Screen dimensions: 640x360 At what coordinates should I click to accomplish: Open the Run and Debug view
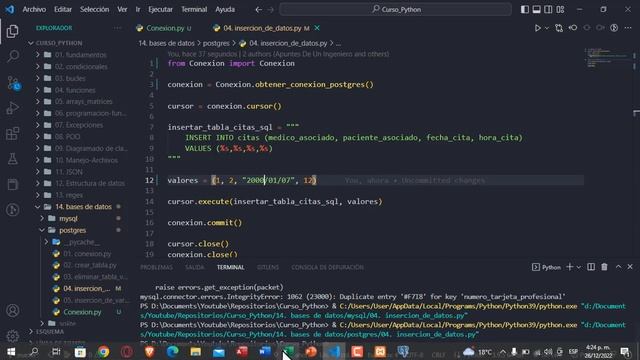click(x=13, y=108)
